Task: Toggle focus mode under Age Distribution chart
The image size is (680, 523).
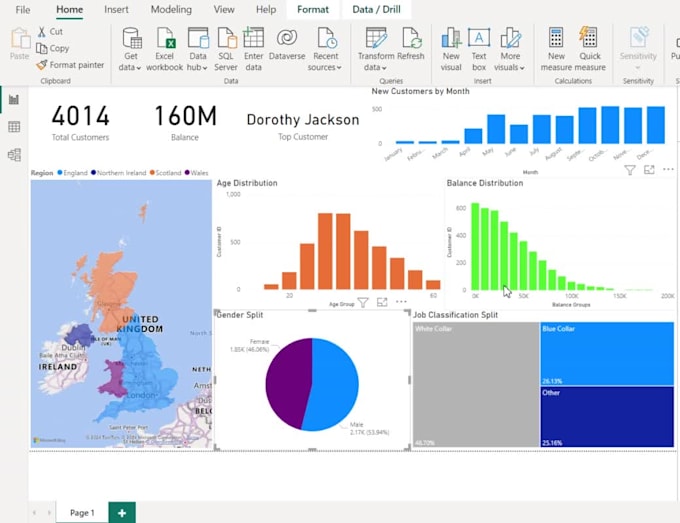Action: (382, 302)
